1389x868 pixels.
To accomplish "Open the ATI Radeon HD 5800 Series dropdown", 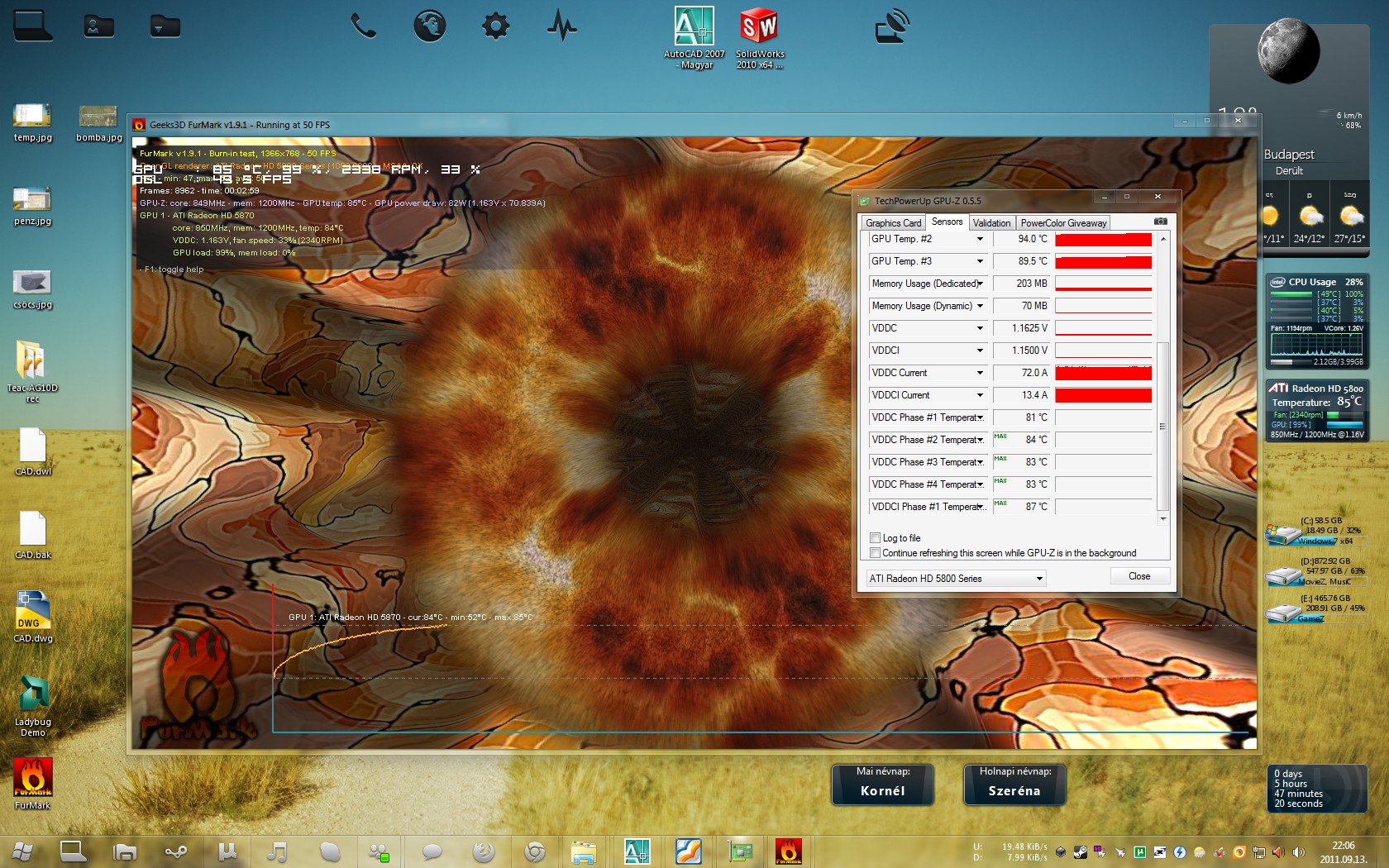I will point(956,579).
